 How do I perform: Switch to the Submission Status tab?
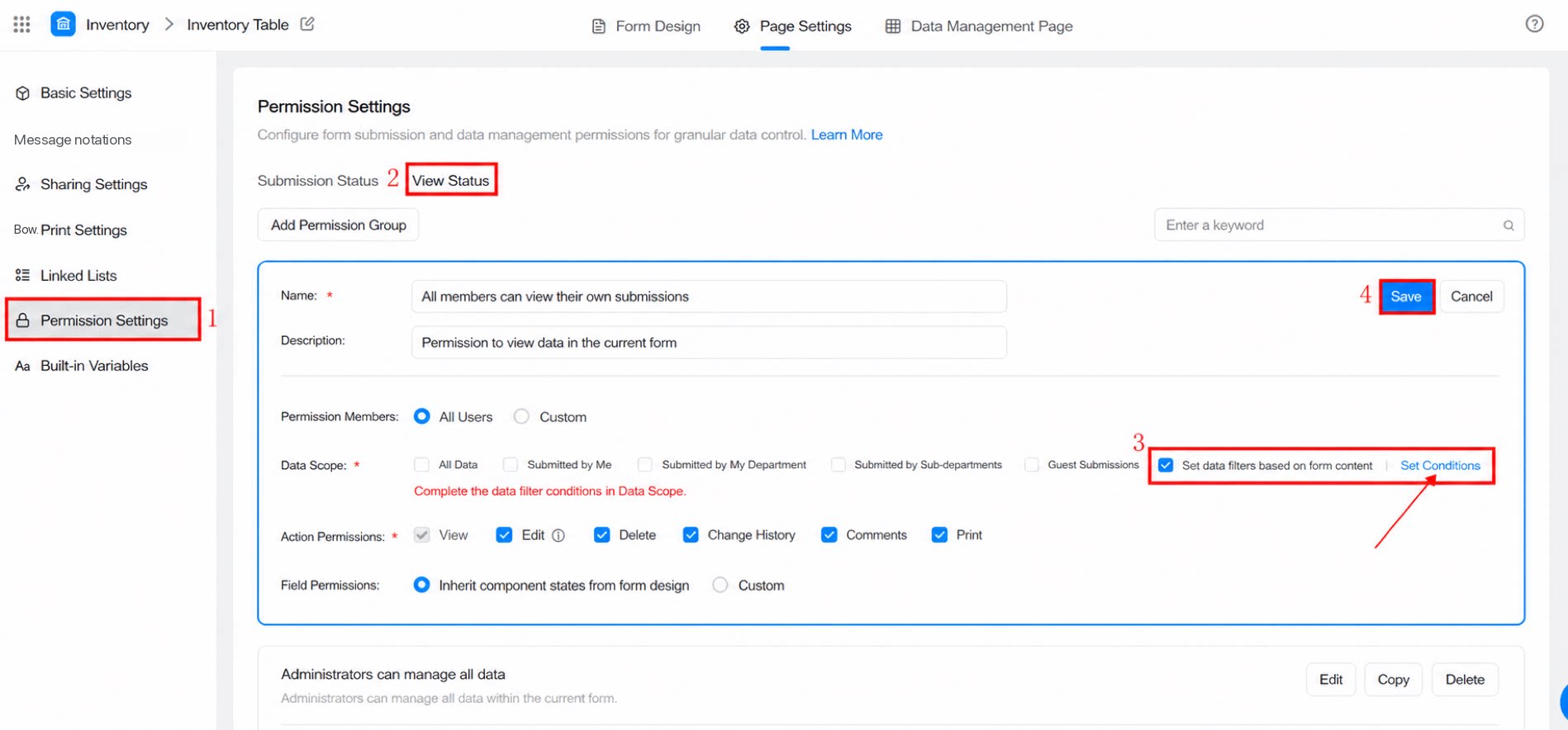[317, 181]
